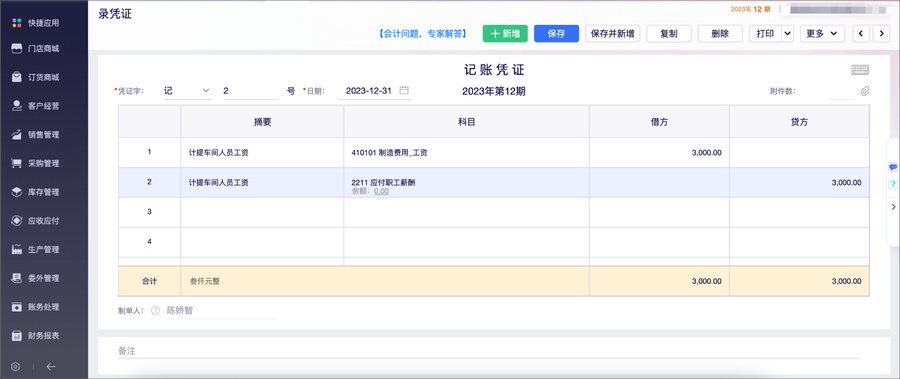This screenshot has height=379, width=900.
Task: Click the 复制 button
Action: (x=669, y=33)
